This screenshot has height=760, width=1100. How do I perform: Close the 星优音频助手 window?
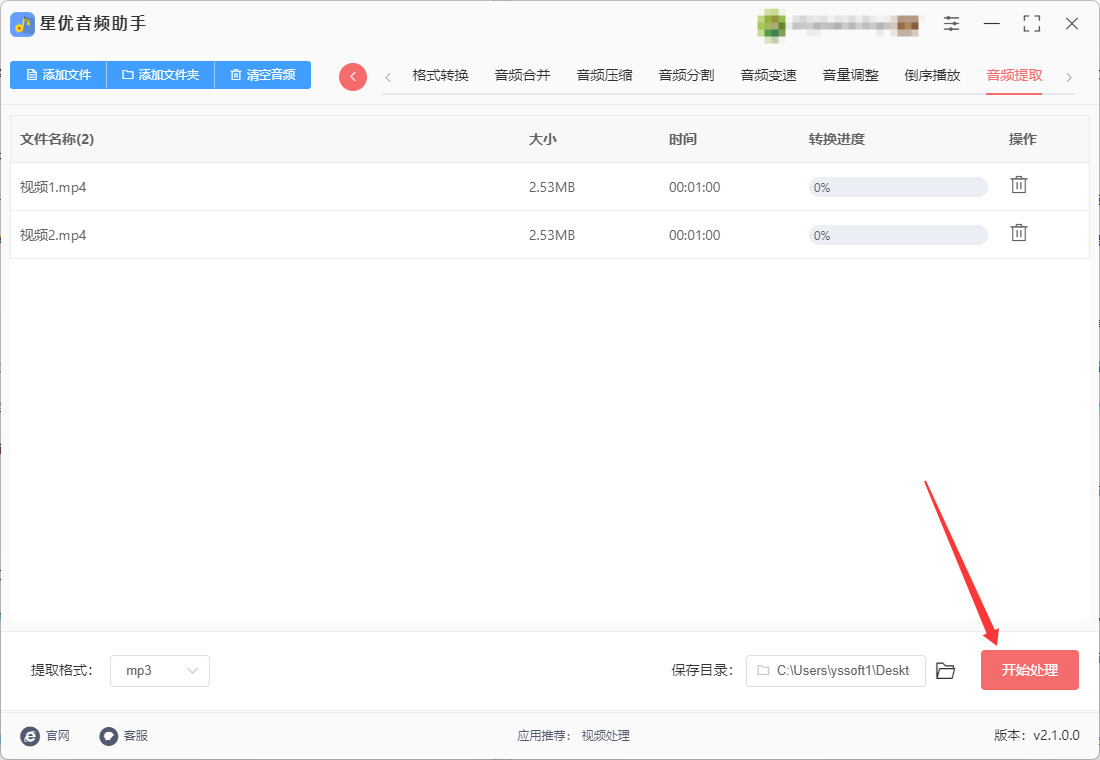click(1072, 24)
